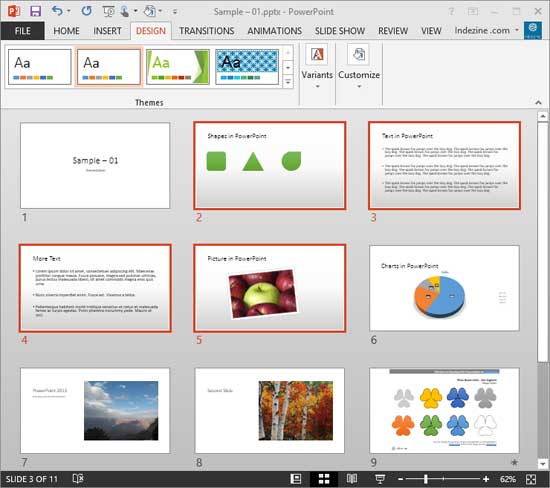Select slide 1 titled Sample – 01

point(95,165)
